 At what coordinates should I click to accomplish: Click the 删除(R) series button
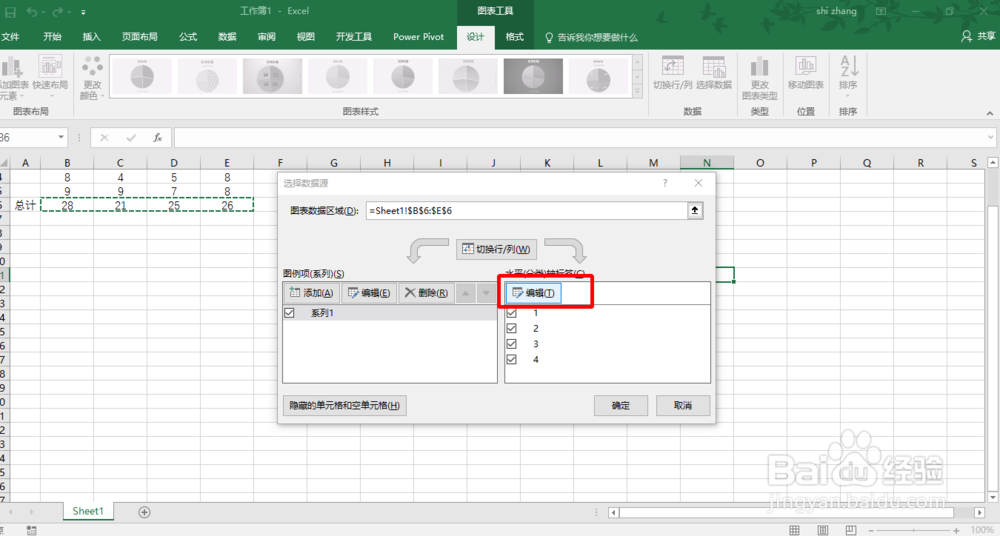tap(427, 293)
